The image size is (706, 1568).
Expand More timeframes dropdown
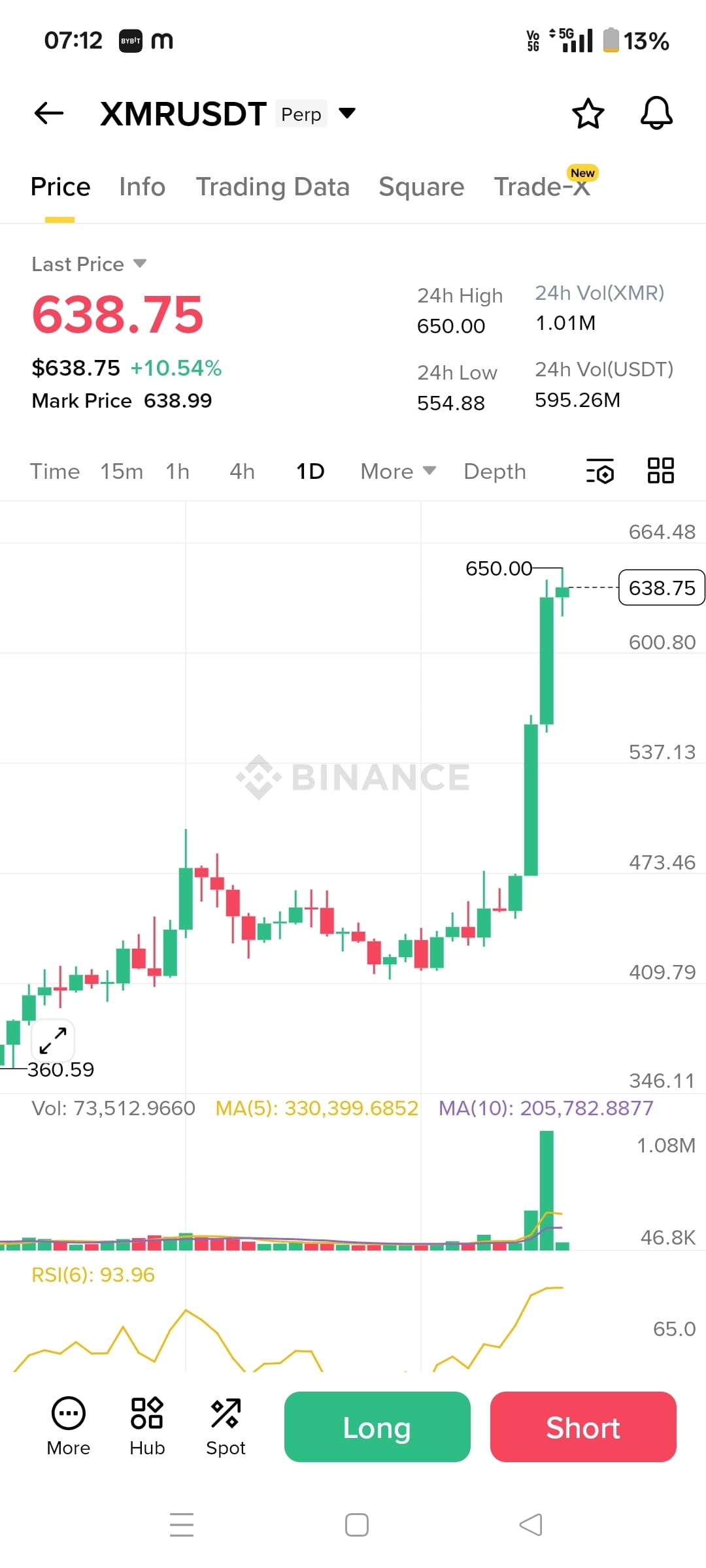click(398, 471)
